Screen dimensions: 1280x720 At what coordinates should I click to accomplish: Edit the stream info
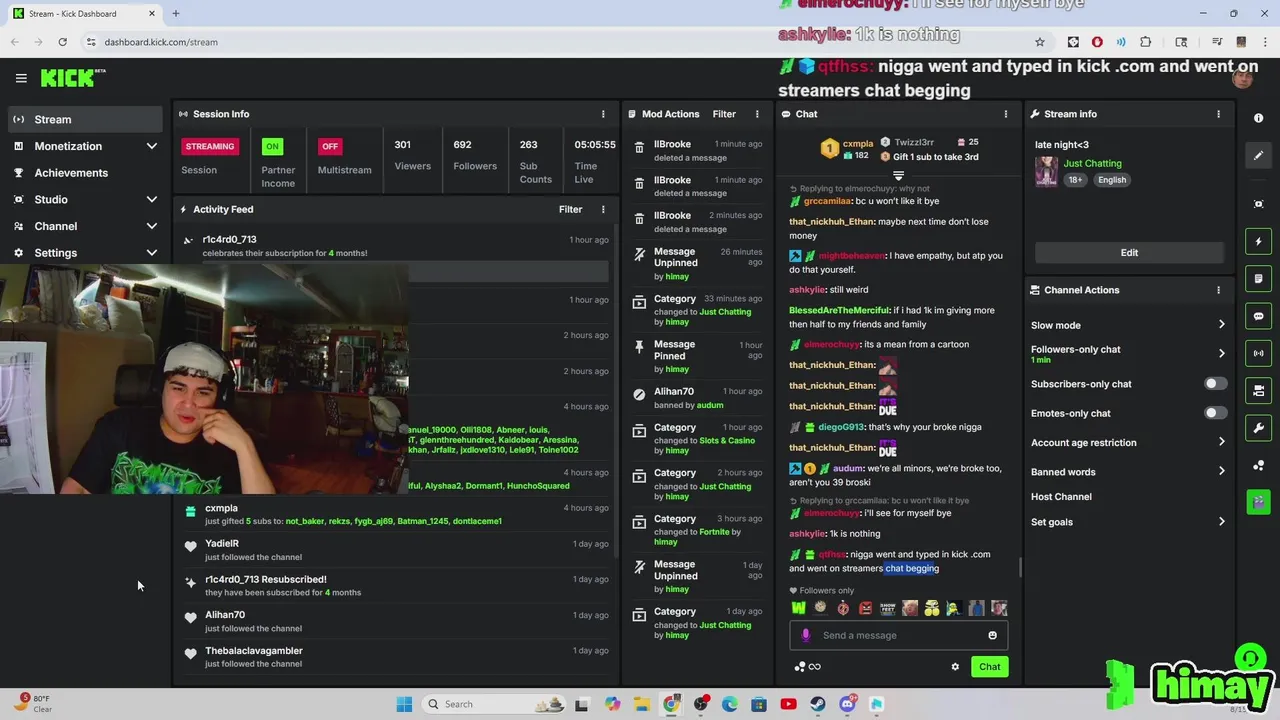[1129, 252]
